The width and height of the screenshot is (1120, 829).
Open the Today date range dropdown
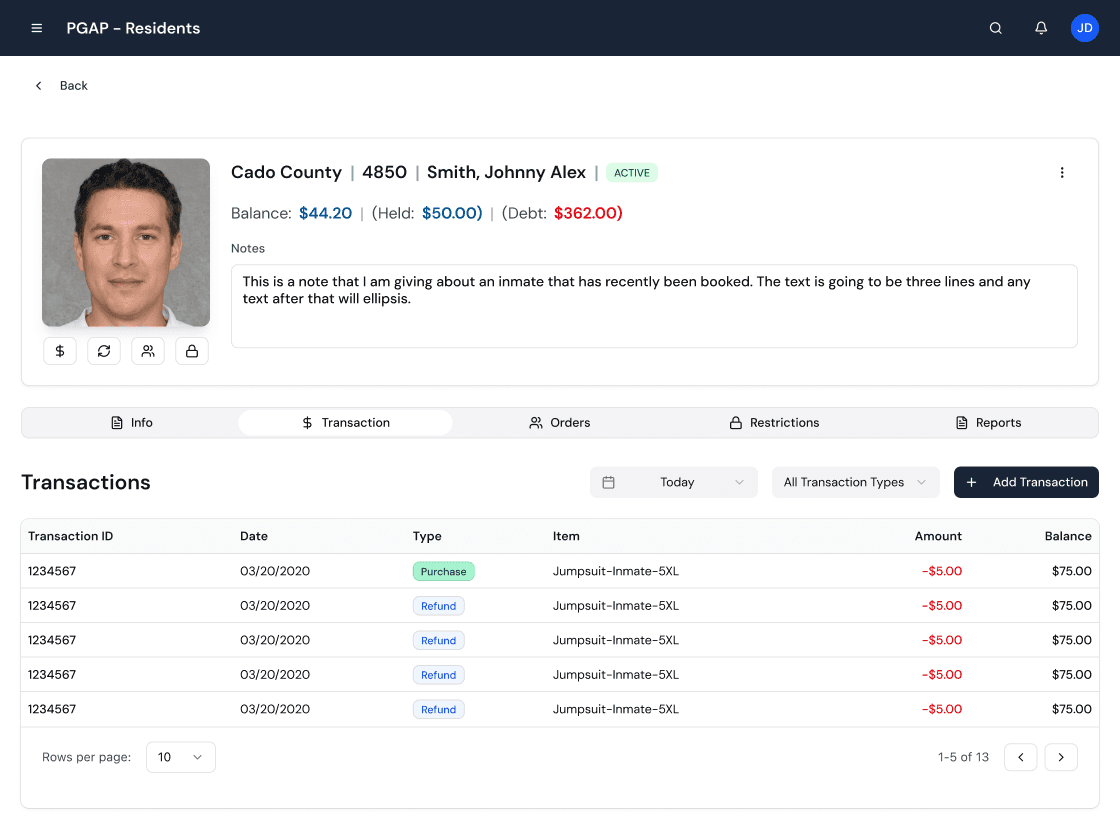(x=674, y=482)
